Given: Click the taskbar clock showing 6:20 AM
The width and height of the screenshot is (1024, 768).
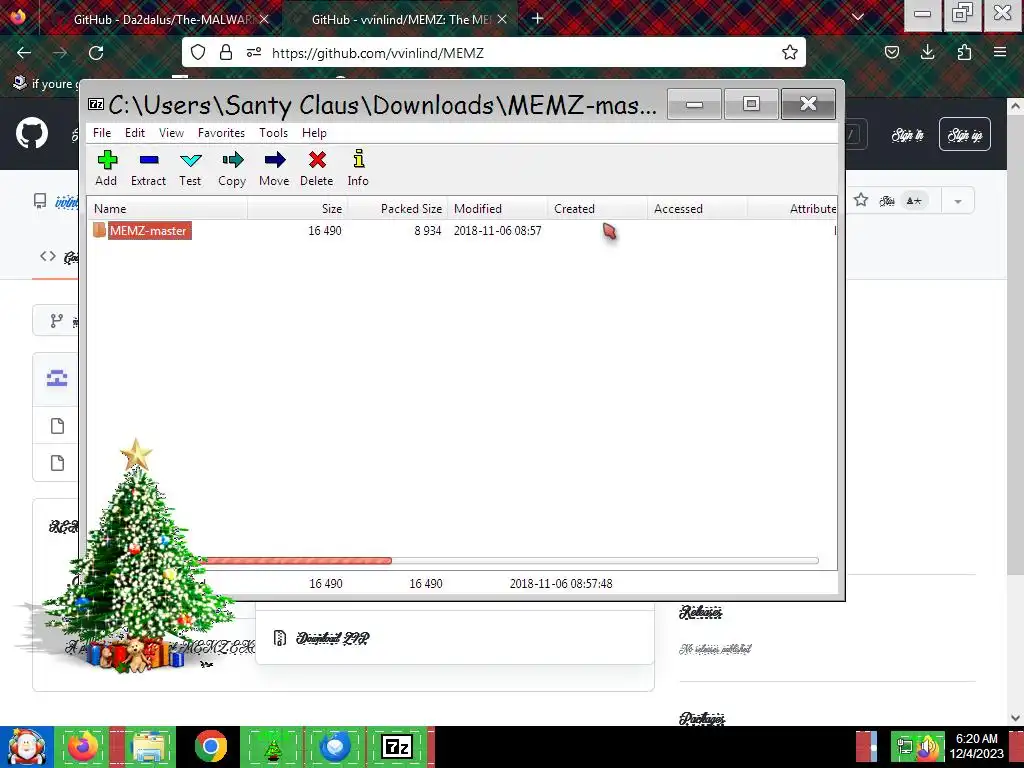Looking at the screenshot, I should tap(976, 739).
